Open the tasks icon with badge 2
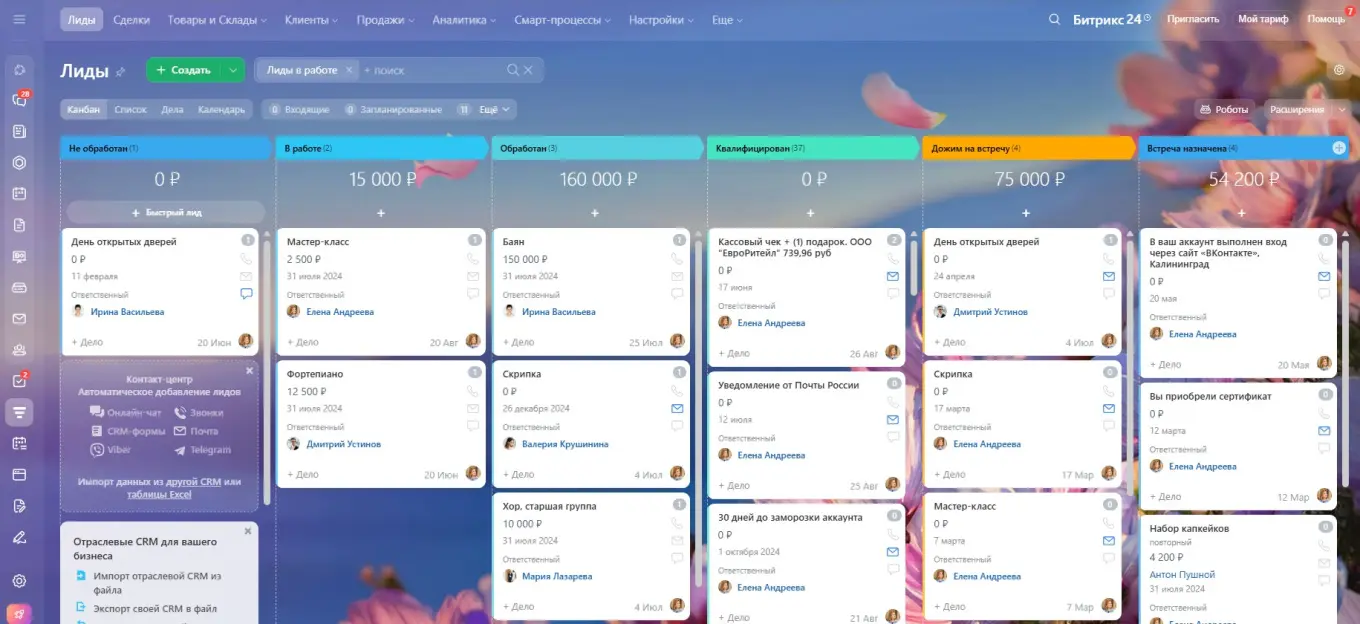The image size is (1360, 624). coord(19,381)
